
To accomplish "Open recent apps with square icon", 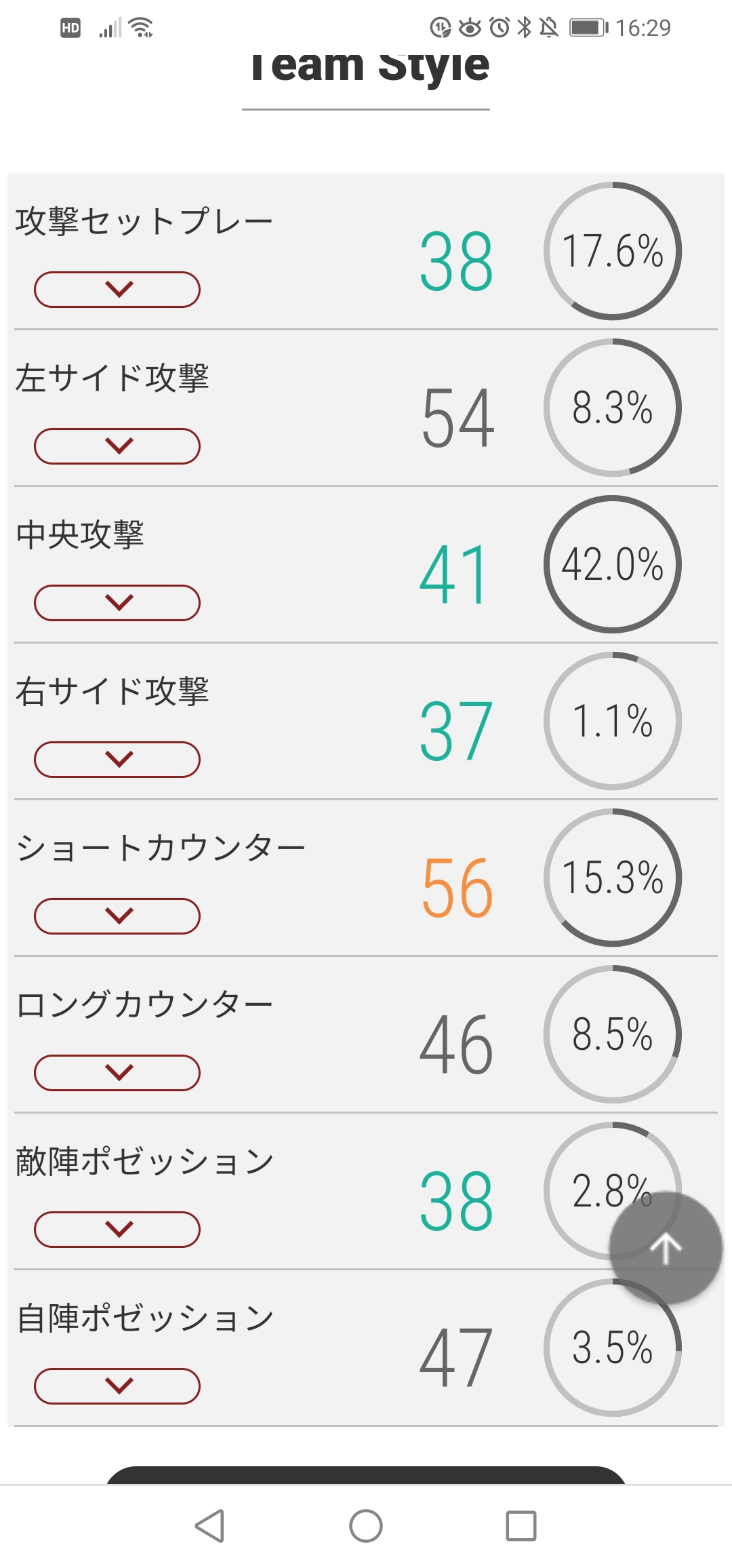I will tap(521, 1526).
